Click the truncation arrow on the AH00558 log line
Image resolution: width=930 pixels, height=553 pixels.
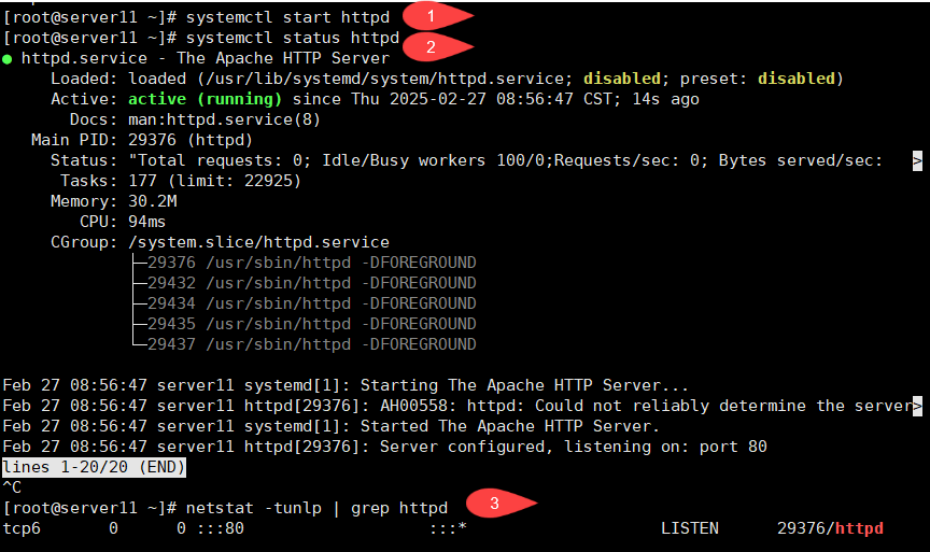pyautogui.click(x=917, y=406)
